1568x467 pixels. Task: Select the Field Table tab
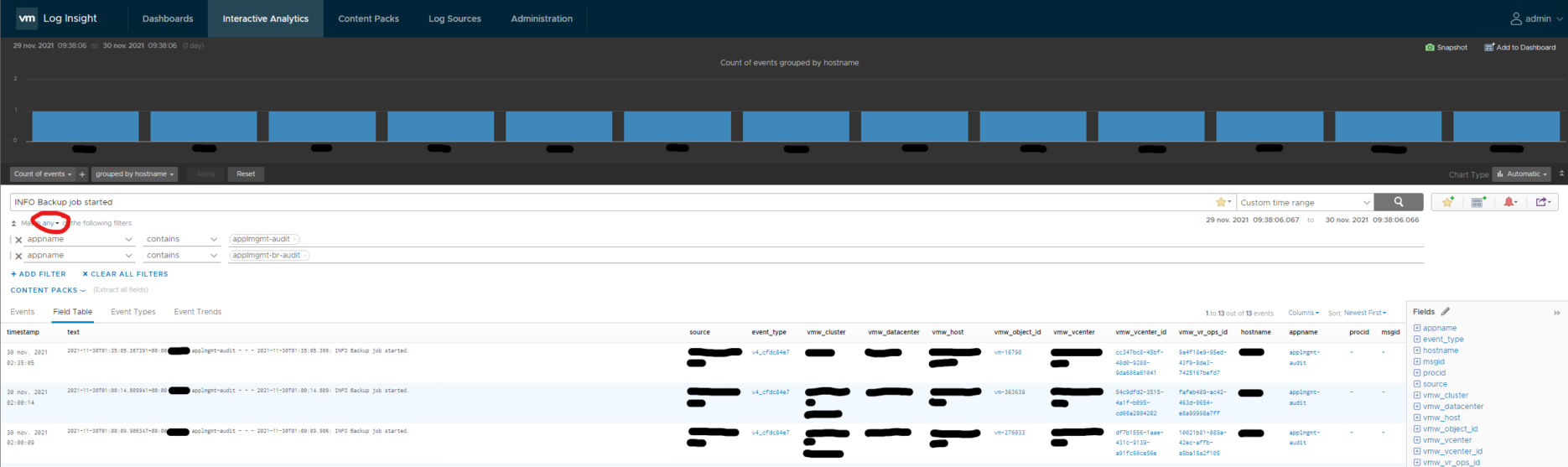(72, 312)
